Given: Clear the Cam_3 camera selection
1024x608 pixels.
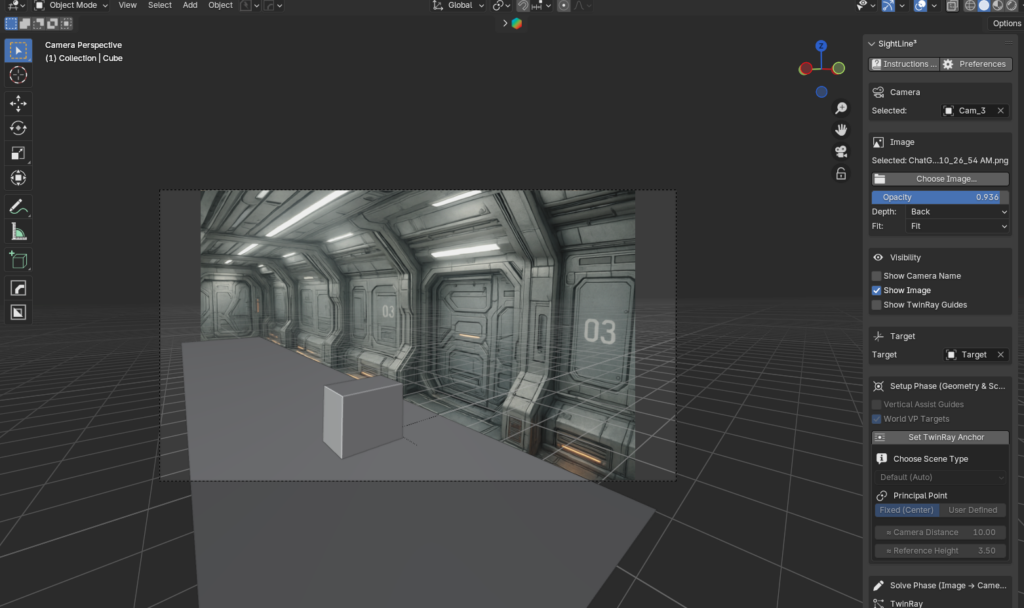Looking at the screenshot, I should tap(1001, 111).
